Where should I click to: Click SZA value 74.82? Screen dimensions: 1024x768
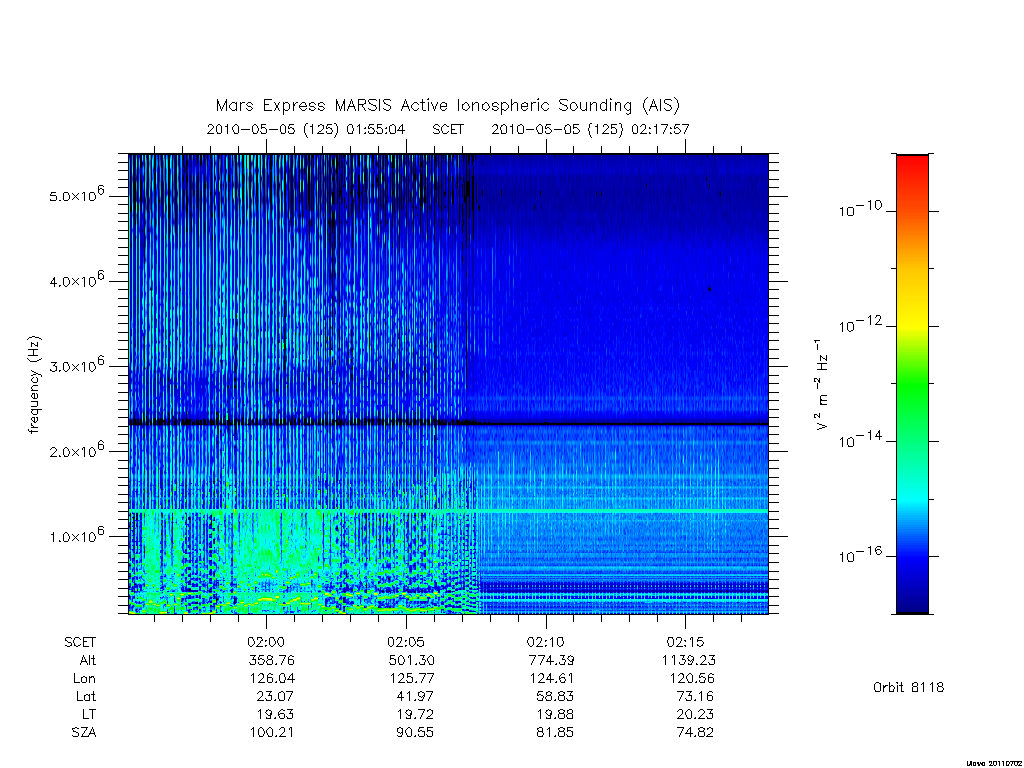[695, 733]
